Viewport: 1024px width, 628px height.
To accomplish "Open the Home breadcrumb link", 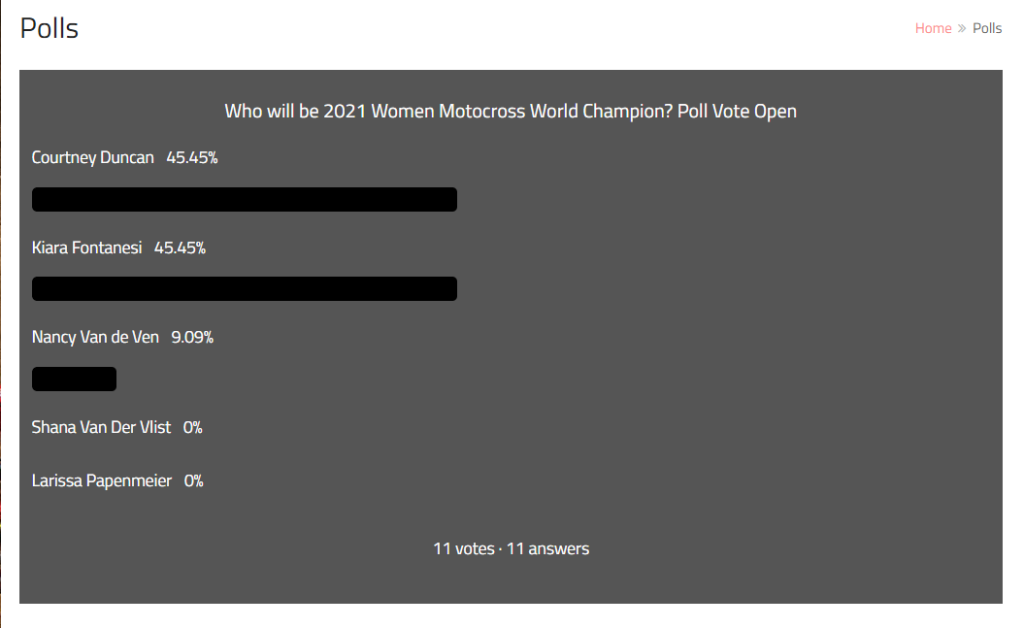I will pyautogui.click(x=933, y=28).
